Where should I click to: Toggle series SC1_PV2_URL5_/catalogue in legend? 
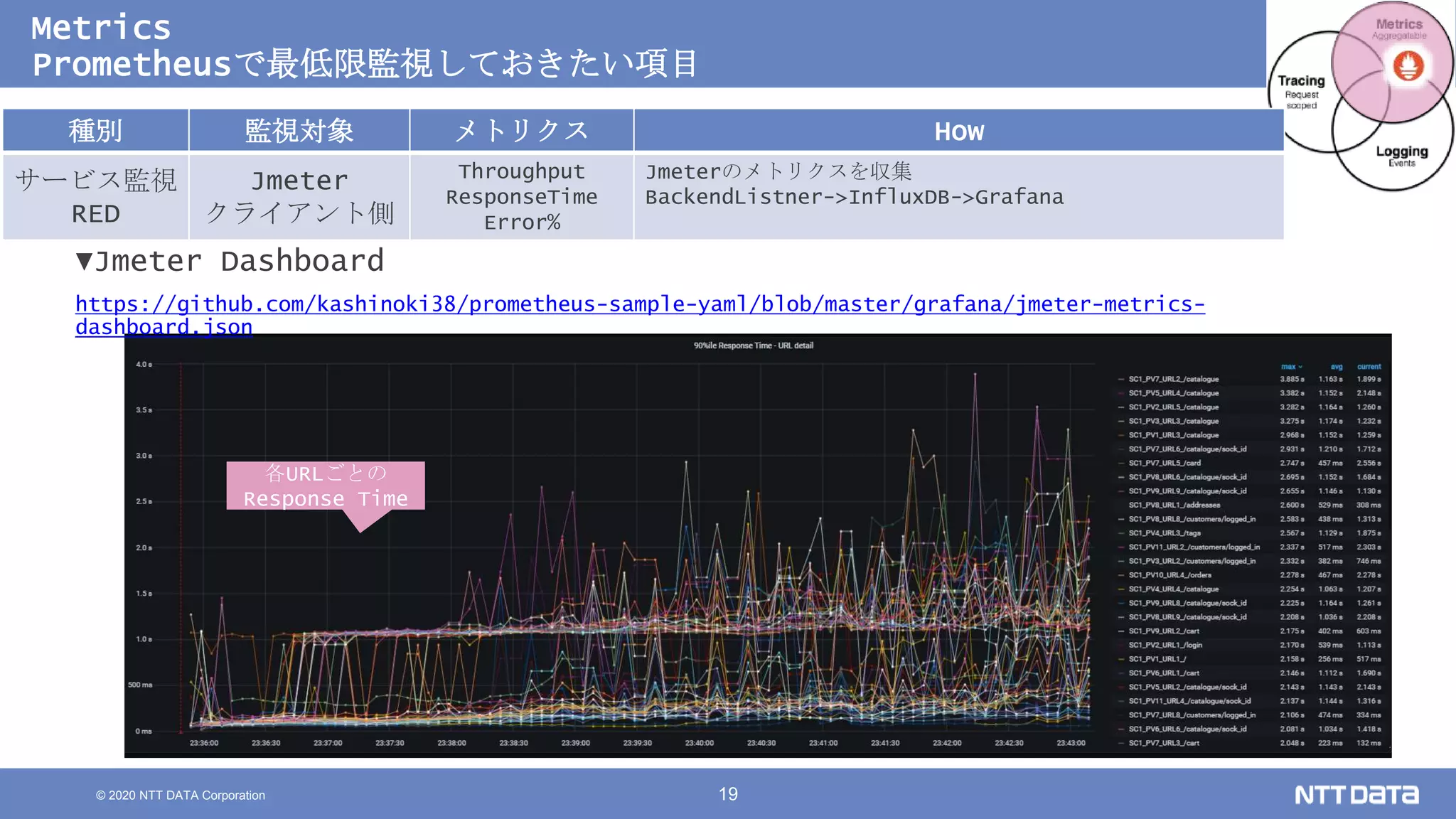click(x=1174, y=407)
